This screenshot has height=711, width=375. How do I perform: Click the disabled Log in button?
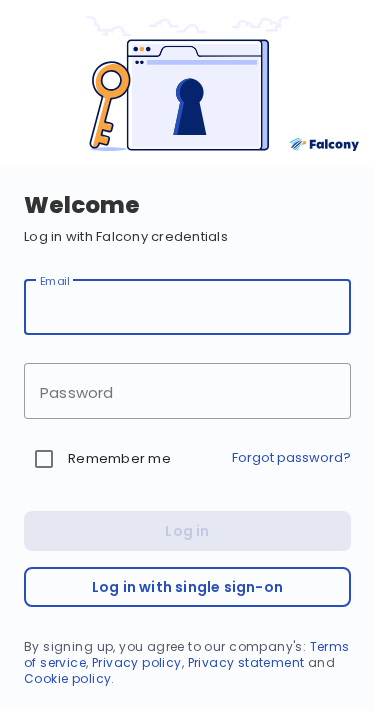pyautogui.click(x=187, y=531)
